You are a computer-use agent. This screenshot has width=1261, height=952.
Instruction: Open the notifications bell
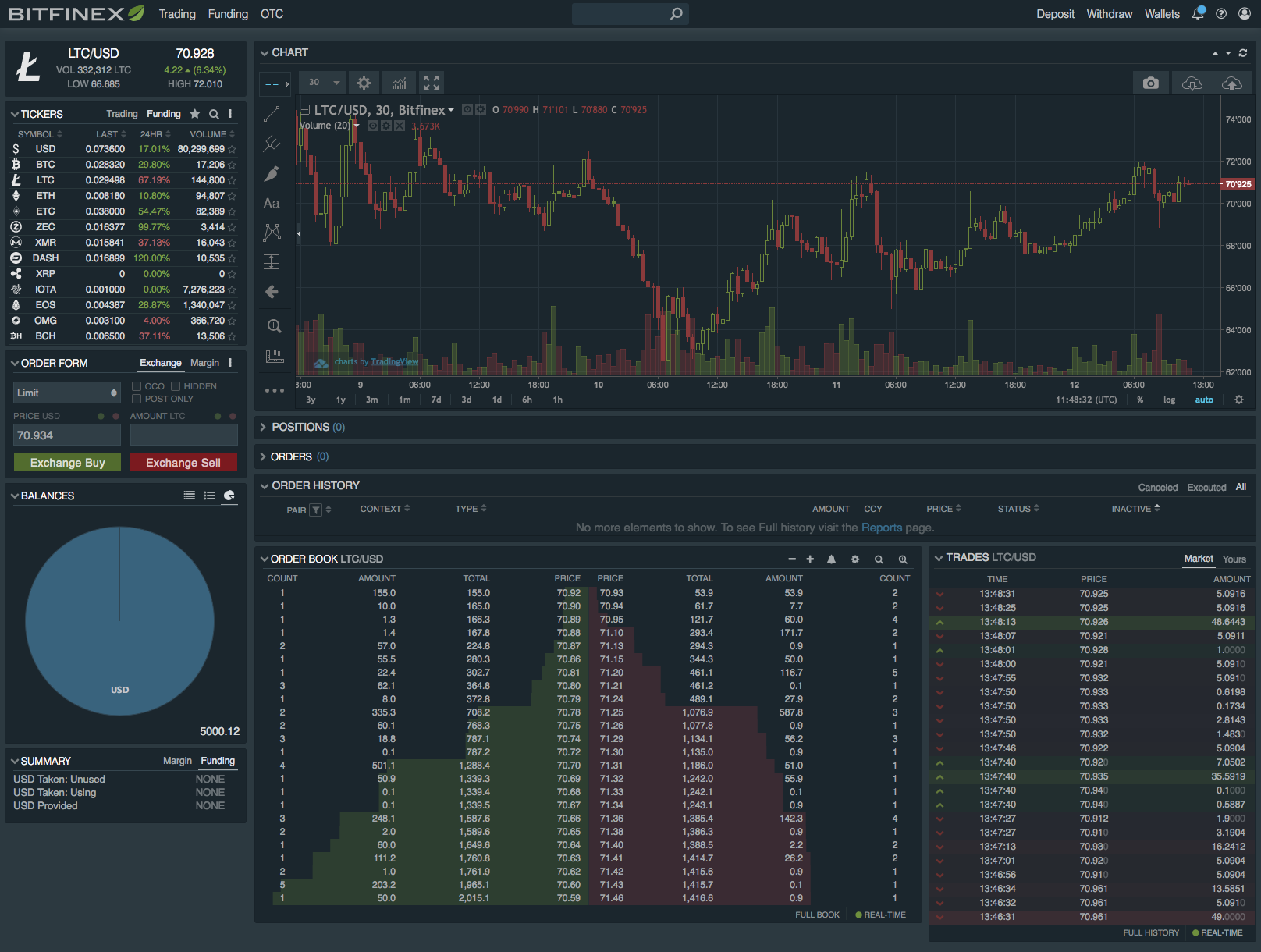coord(1198,13)
